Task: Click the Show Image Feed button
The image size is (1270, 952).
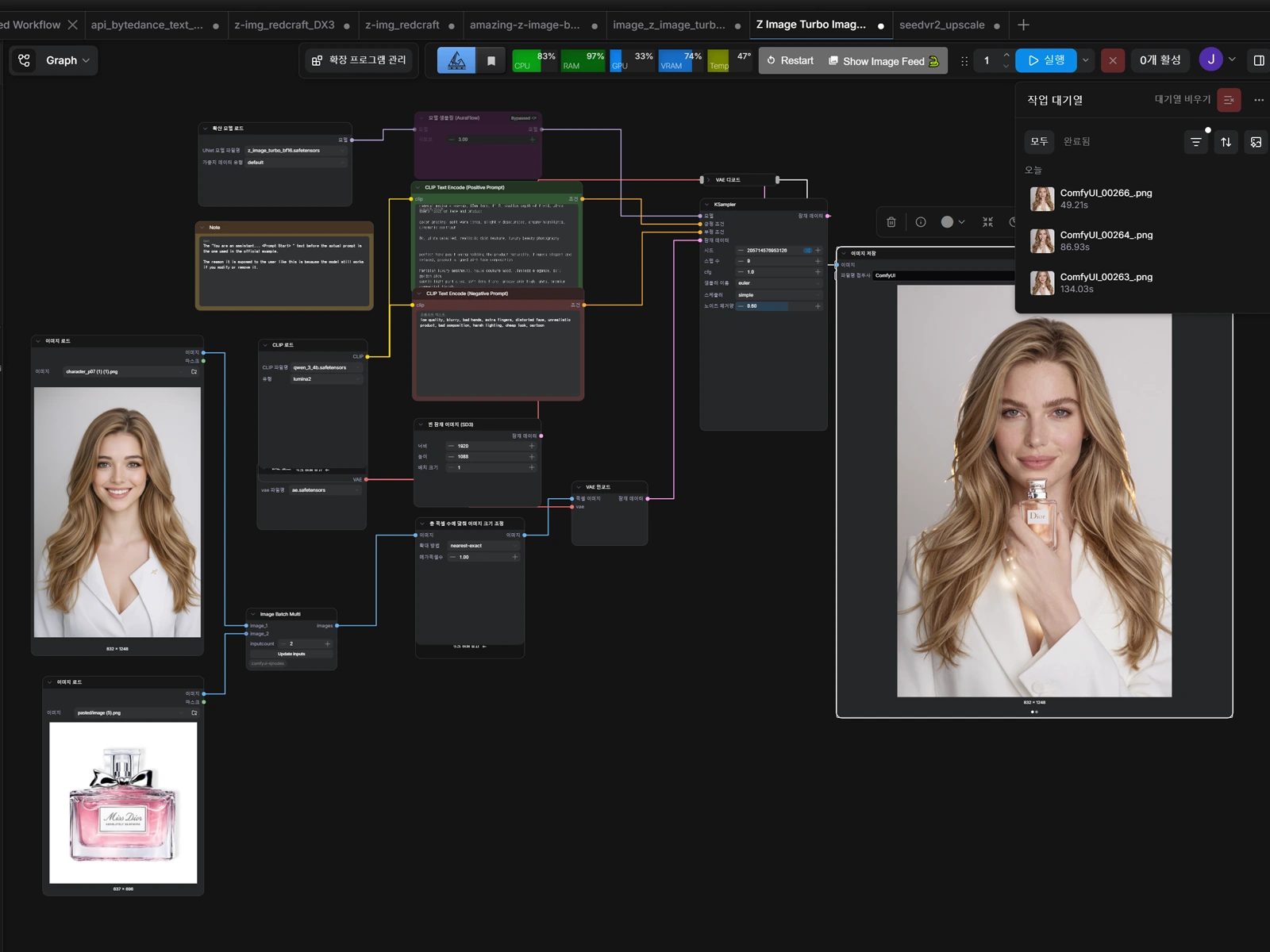Action: [x=884, y=61]
